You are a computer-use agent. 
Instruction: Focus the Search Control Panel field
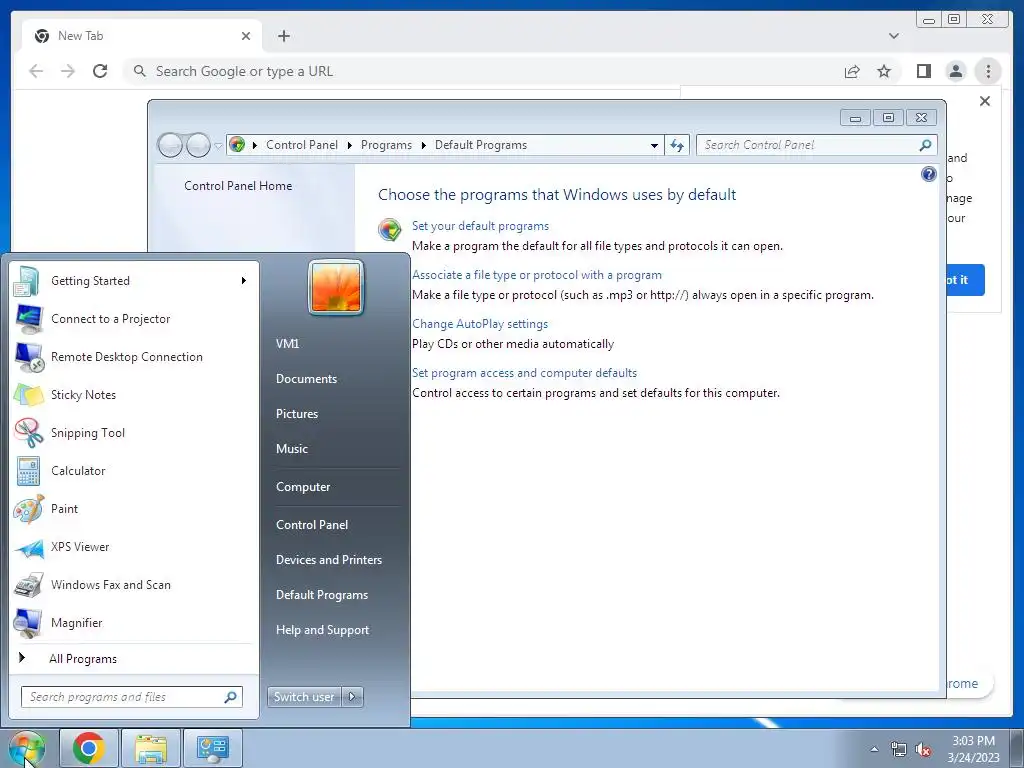click(x=817, y=145)
